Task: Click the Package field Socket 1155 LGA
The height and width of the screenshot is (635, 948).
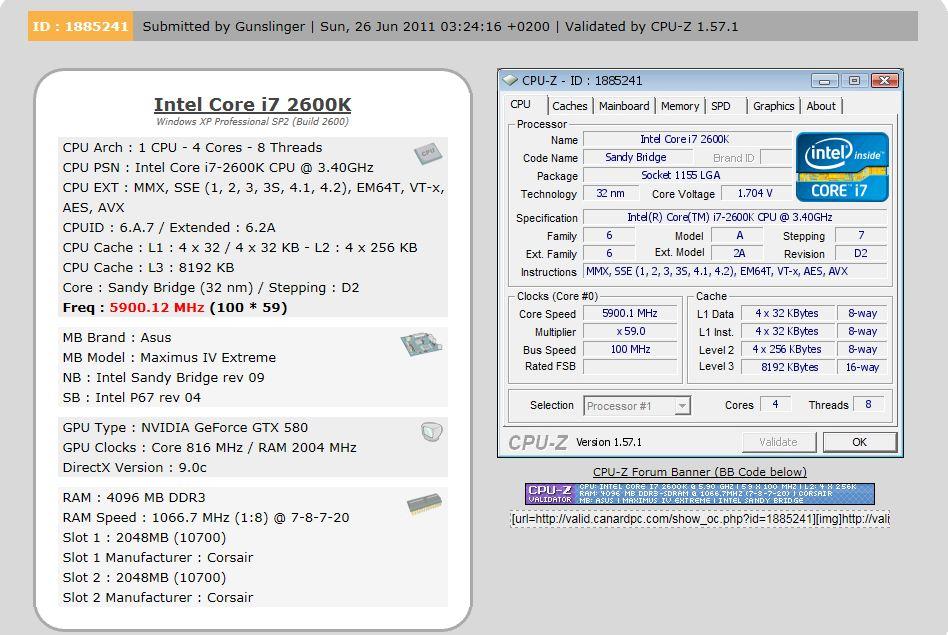Action: [x=687, y=175]
